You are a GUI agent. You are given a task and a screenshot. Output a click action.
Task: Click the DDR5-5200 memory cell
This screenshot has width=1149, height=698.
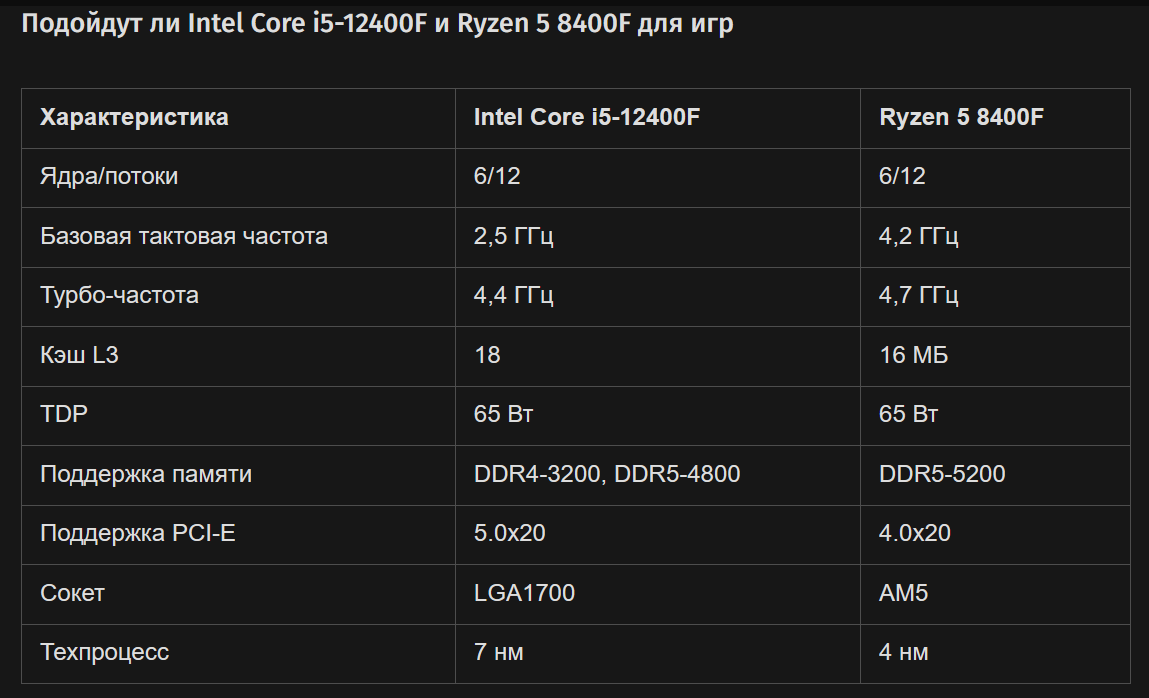pyautogui.click(x=942, y=474)
